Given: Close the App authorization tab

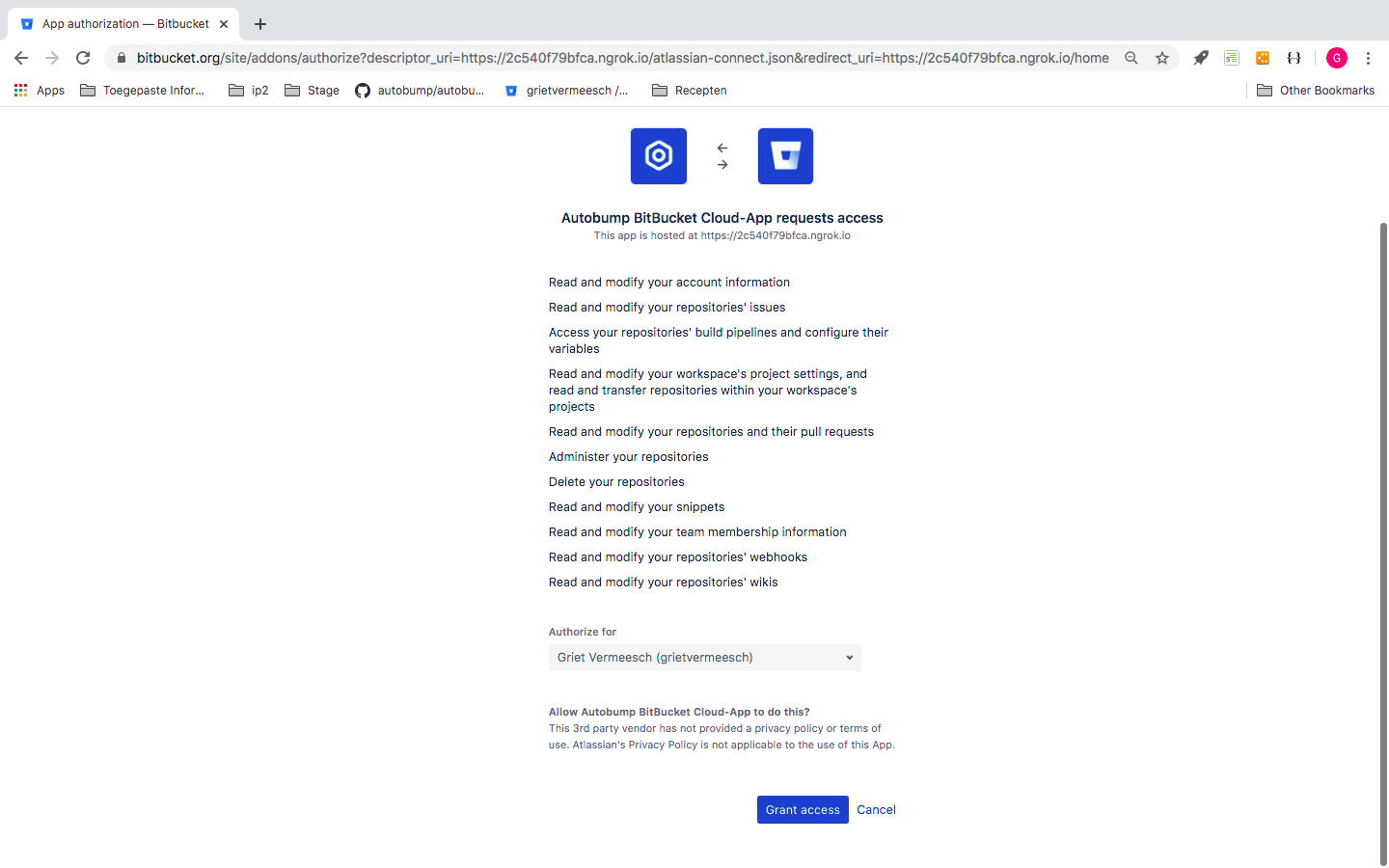Looking at the screenshot, I should pyautogui.click(x=224, y=24).
